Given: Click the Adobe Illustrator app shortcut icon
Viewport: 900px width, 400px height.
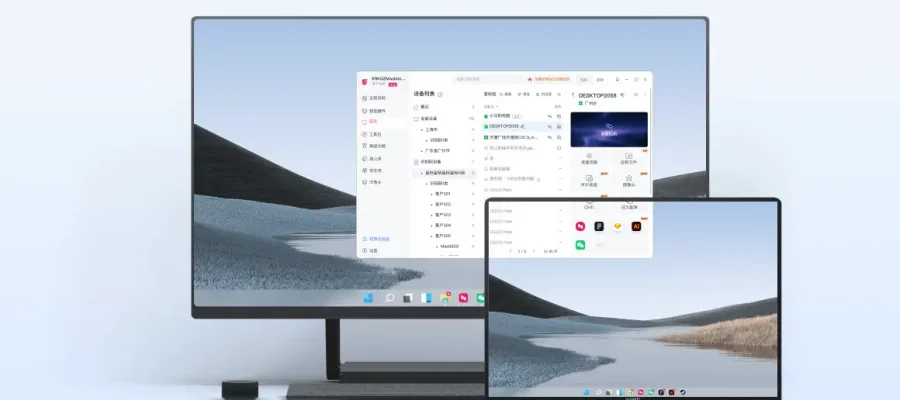Looking at the screenshot, I should tap(635, 227).
